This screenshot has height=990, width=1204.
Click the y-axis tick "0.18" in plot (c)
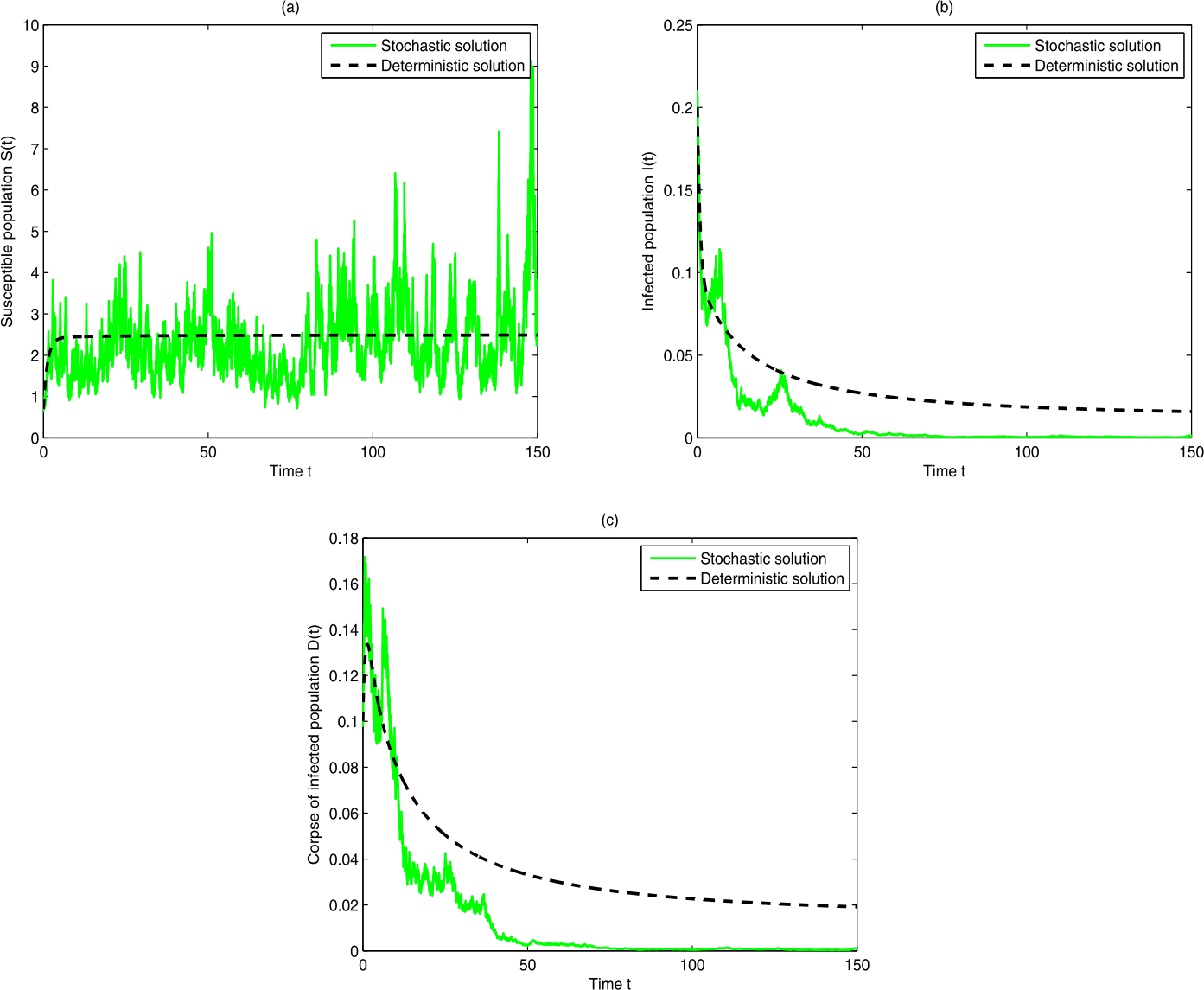(x=344, y=539)
